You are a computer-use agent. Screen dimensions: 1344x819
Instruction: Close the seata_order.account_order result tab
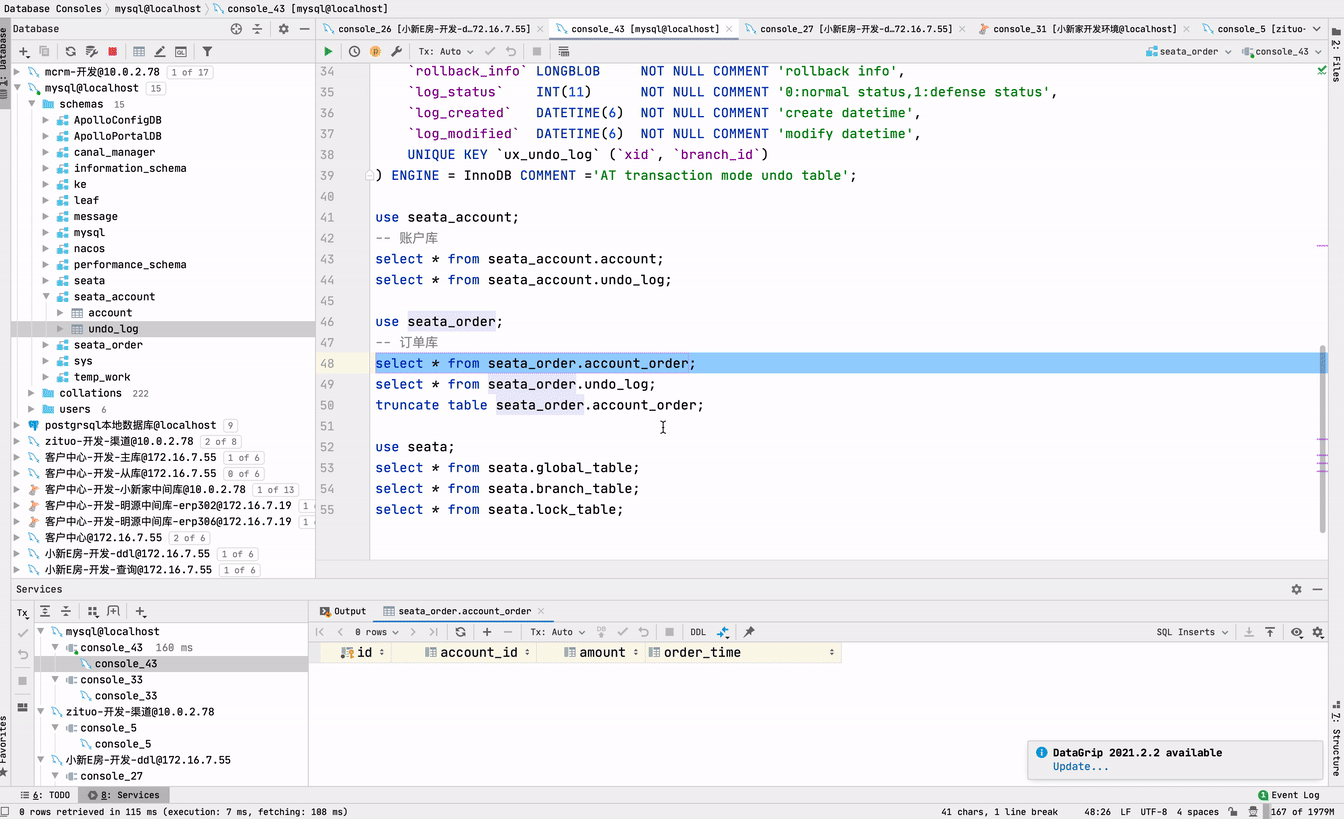click(x=541, y=611)
